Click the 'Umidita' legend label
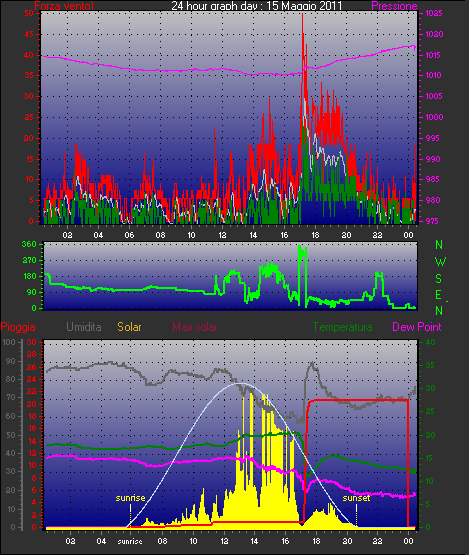Image resolution: width=469 pixels, height=555 pixels. coord(84,327)
